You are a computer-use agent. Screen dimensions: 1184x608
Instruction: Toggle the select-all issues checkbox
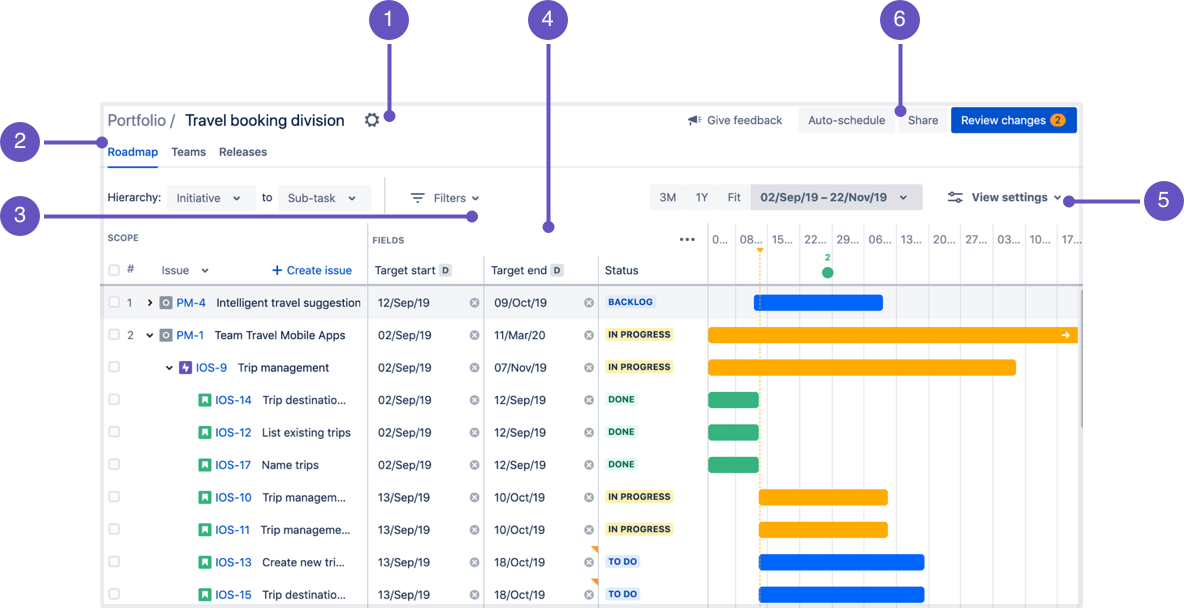pyautogui.click(x=114, y=270)
